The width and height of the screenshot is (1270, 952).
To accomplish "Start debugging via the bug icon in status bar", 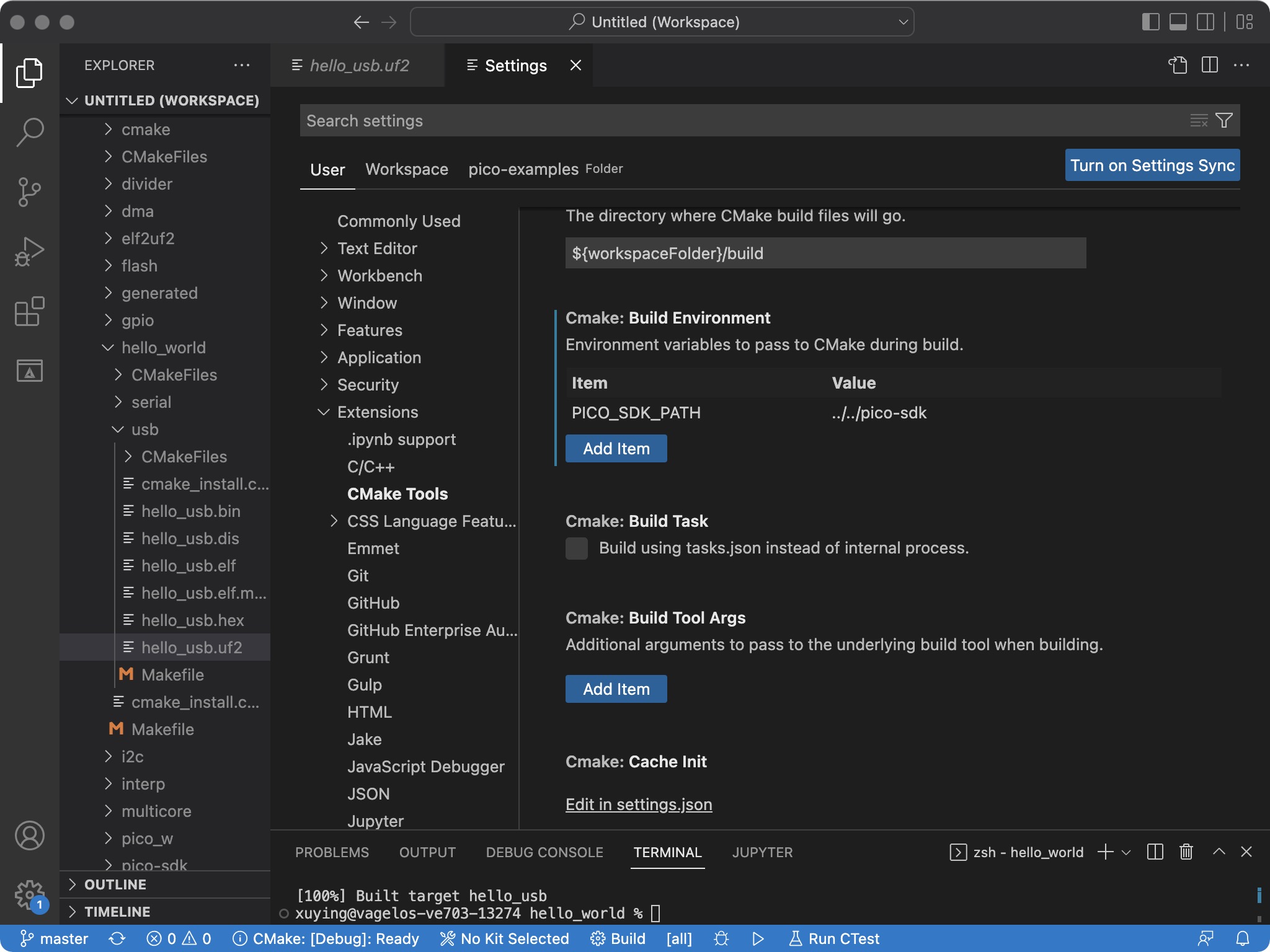I will click(721, 938).
